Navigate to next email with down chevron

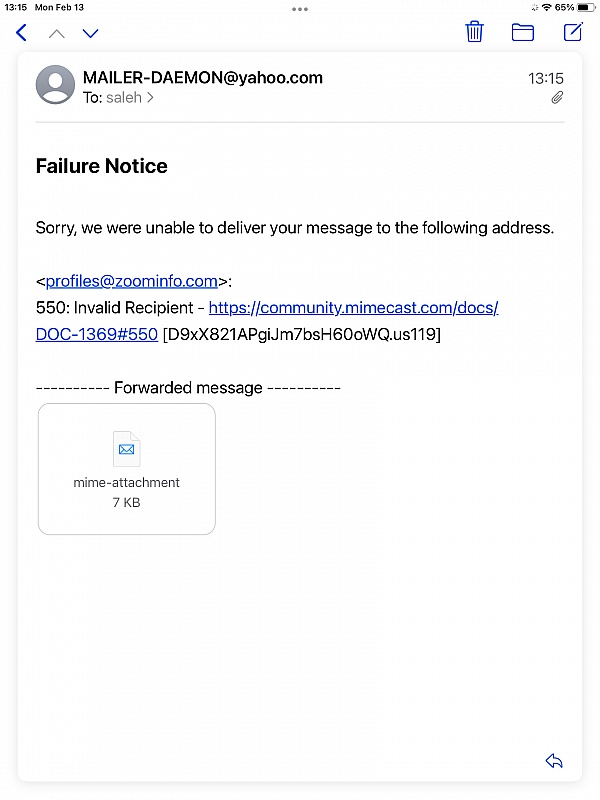pos(90,33)
